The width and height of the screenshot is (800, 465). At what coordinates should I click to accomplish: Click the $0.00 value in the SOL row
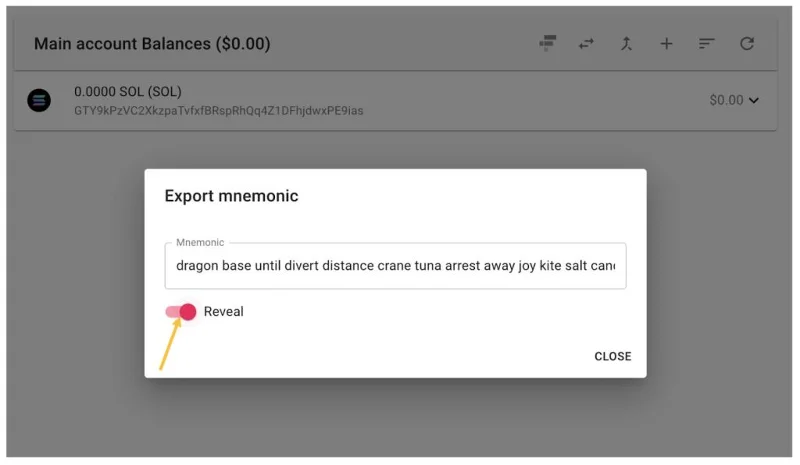[726, 100]
